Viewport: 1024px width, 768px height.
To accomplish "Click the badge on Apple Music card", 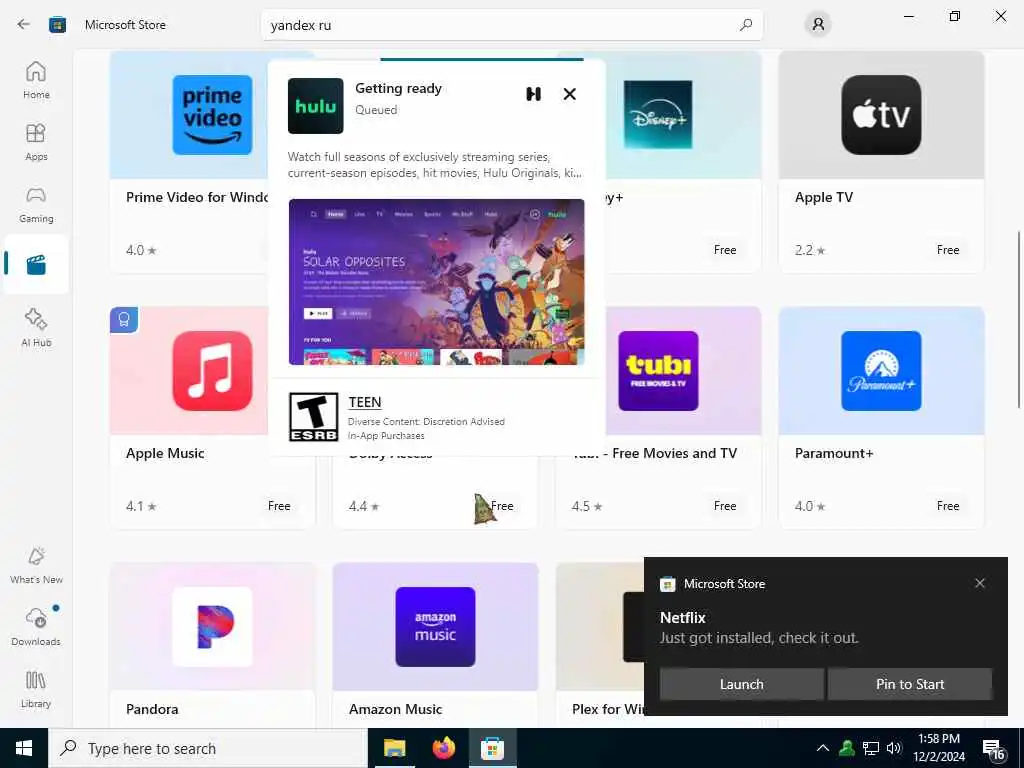I will (124, 320).
